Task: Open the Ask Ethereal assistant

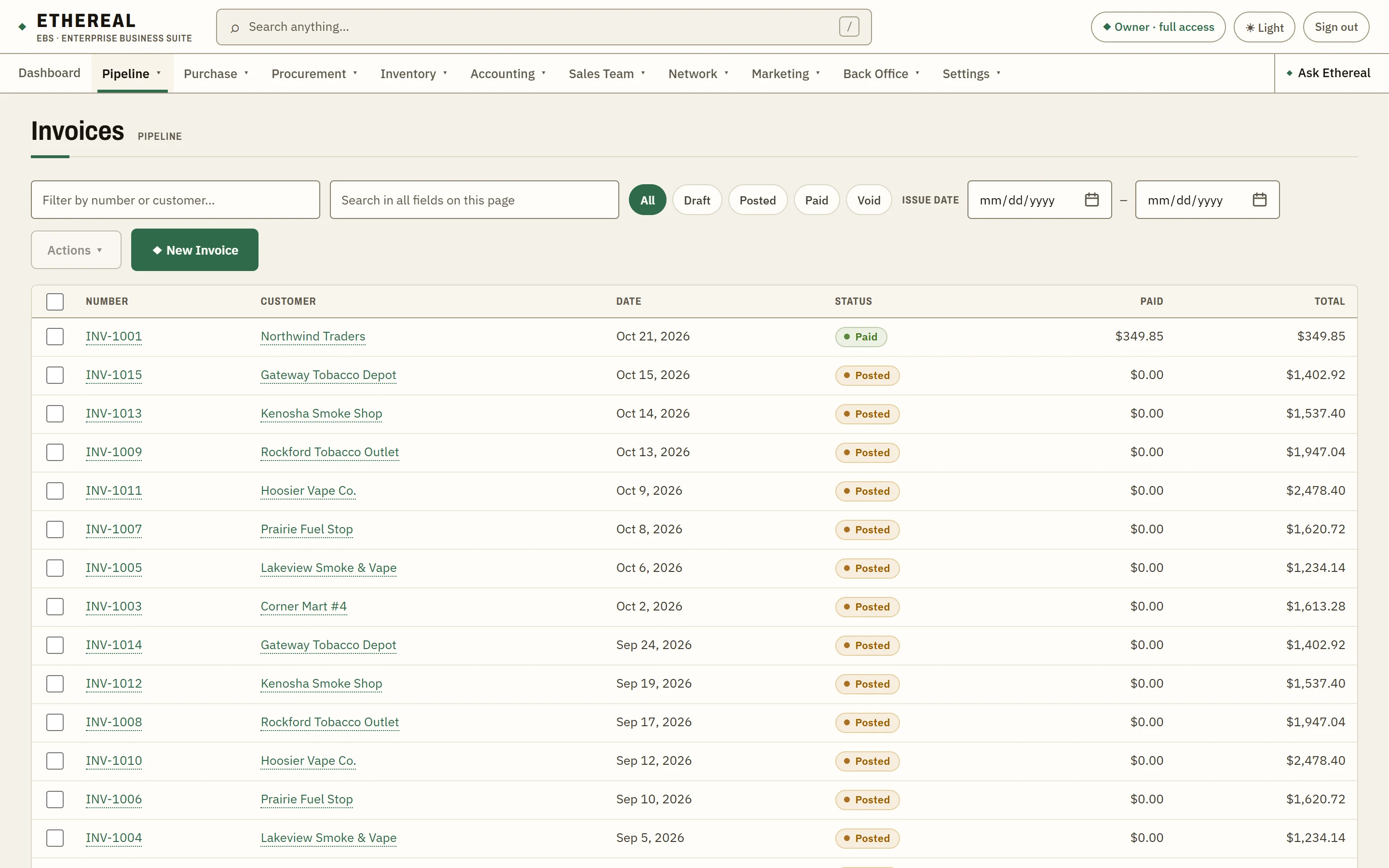Action: click(x=1328, y=73)
